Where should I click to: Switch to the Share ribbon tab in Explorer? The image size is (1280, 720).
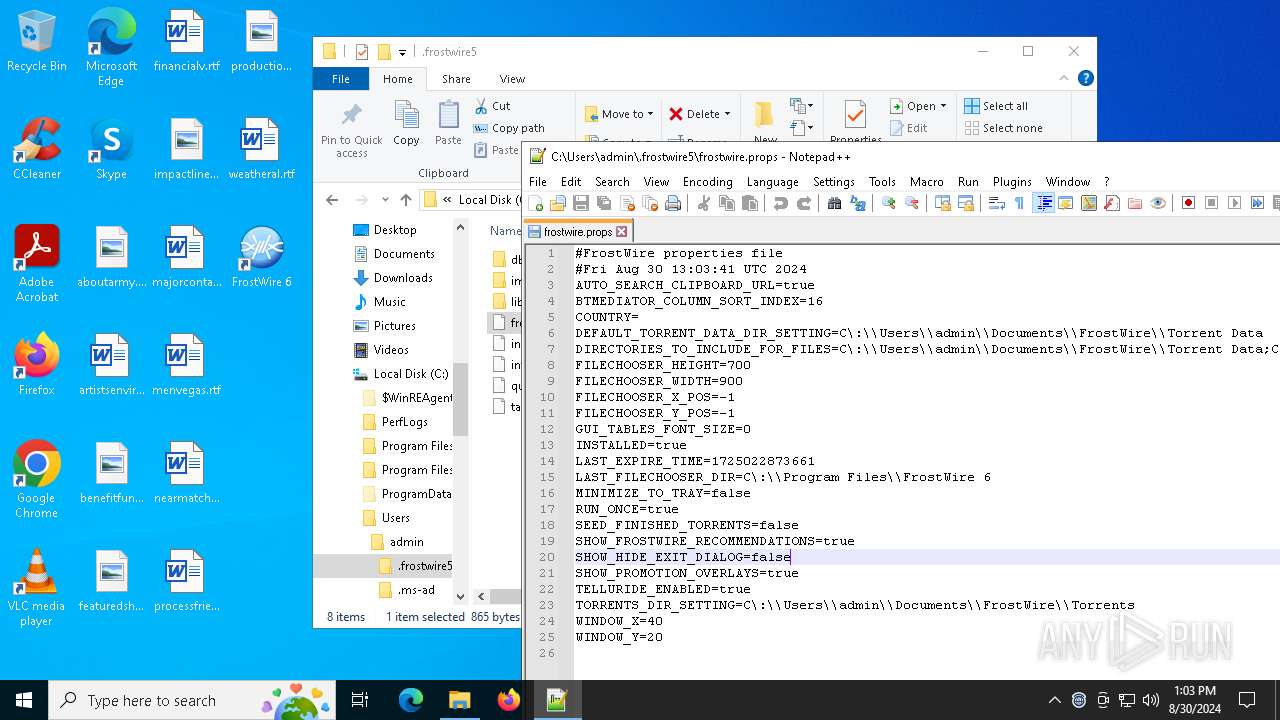[x=456, y=79]
